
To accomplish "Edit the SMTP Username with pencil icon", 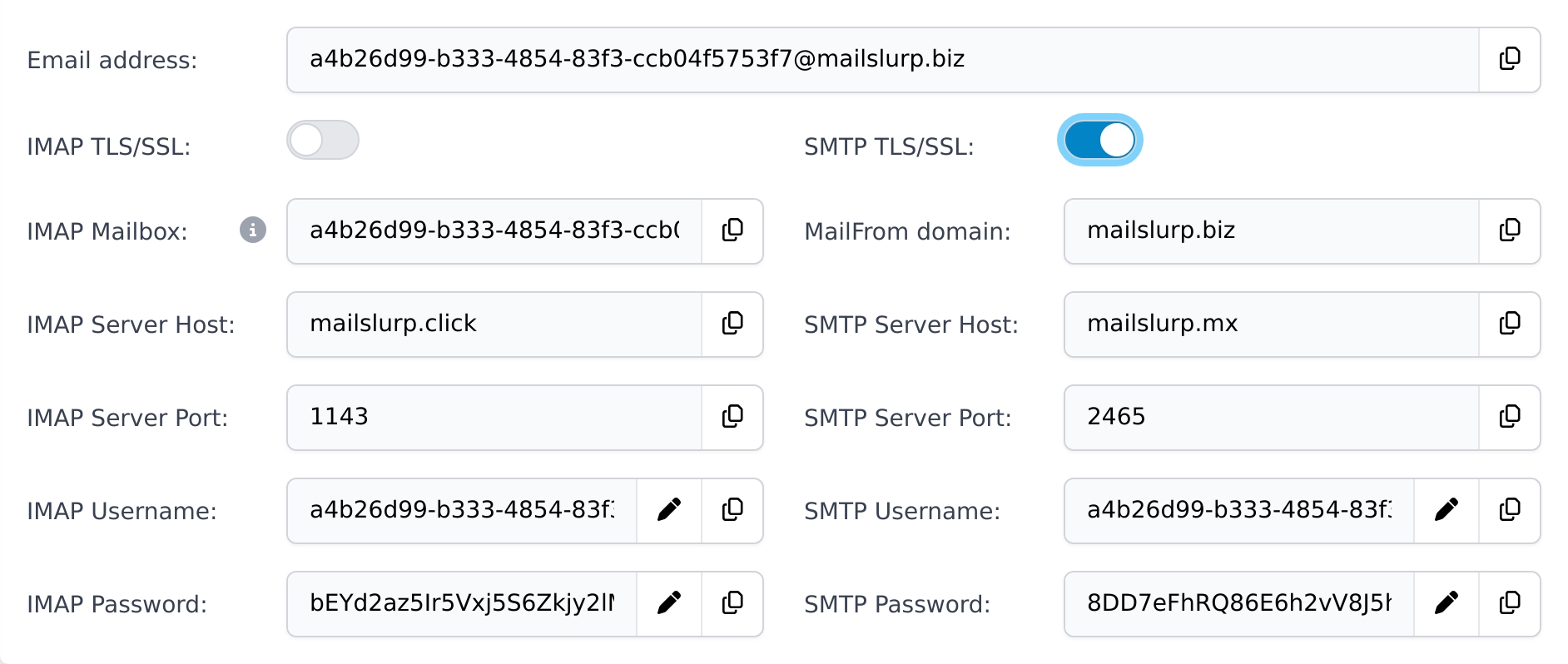I will coord(1446,511).
